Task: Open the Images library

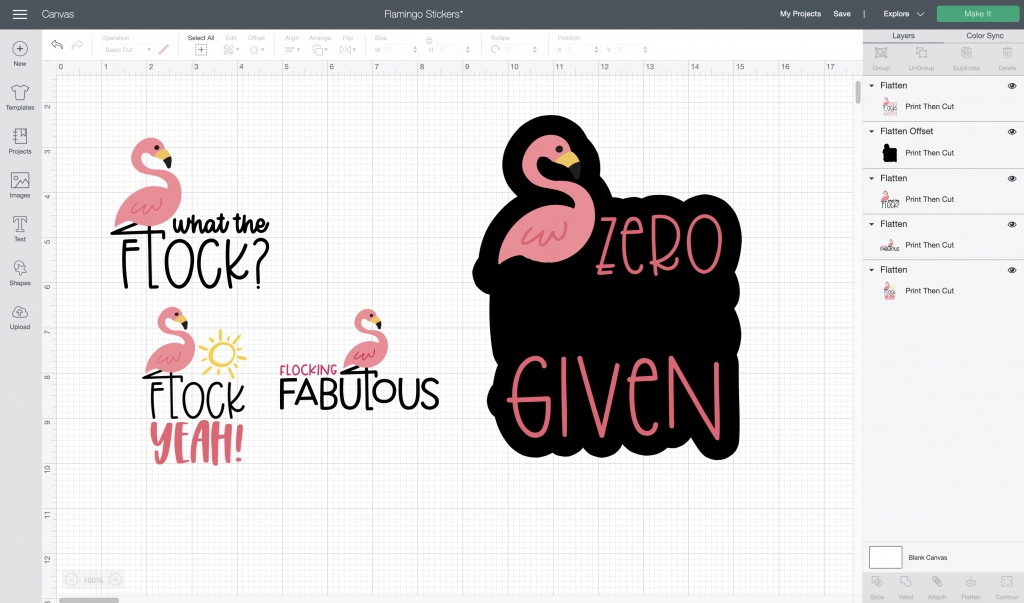Action: 20,185
